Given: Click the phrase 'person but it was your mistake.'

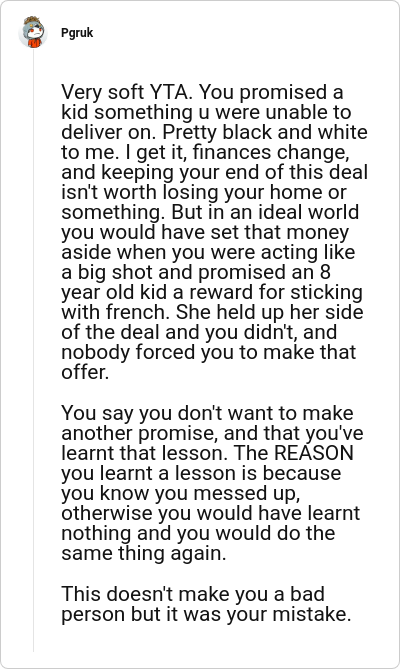Looking at the screenshot, I should click(206, 614).
